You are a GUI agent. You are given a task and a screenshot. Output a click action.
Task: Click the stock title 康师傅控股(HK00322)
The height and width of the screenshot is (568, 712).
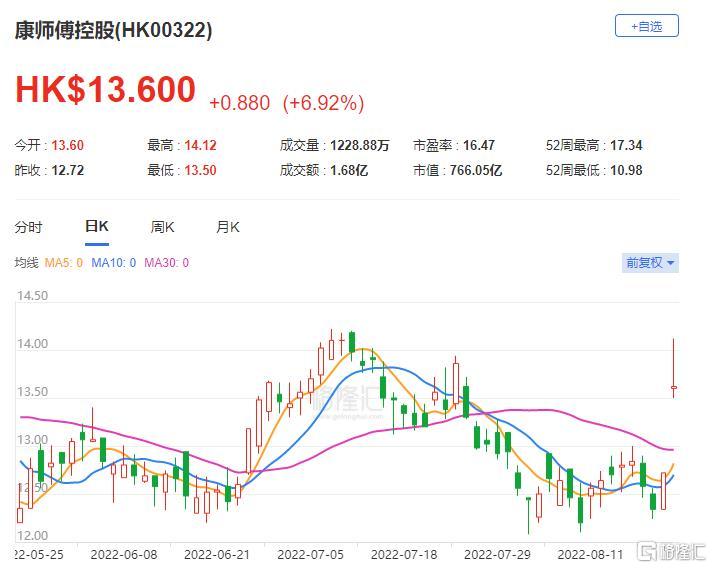[x=114, y=30]
